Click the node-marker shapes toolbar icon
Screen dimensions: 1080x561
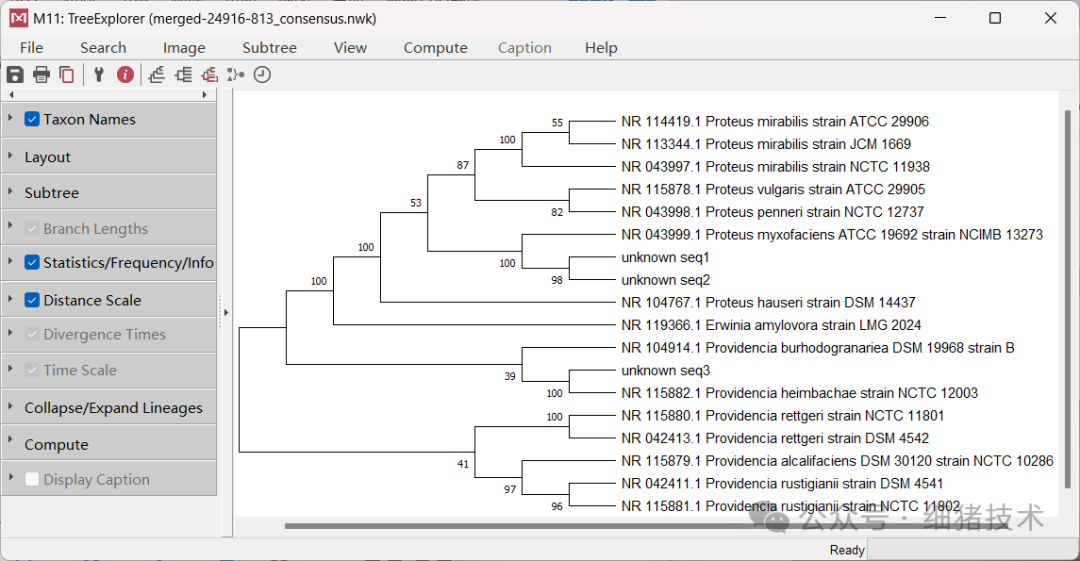[x=236, y=74]
